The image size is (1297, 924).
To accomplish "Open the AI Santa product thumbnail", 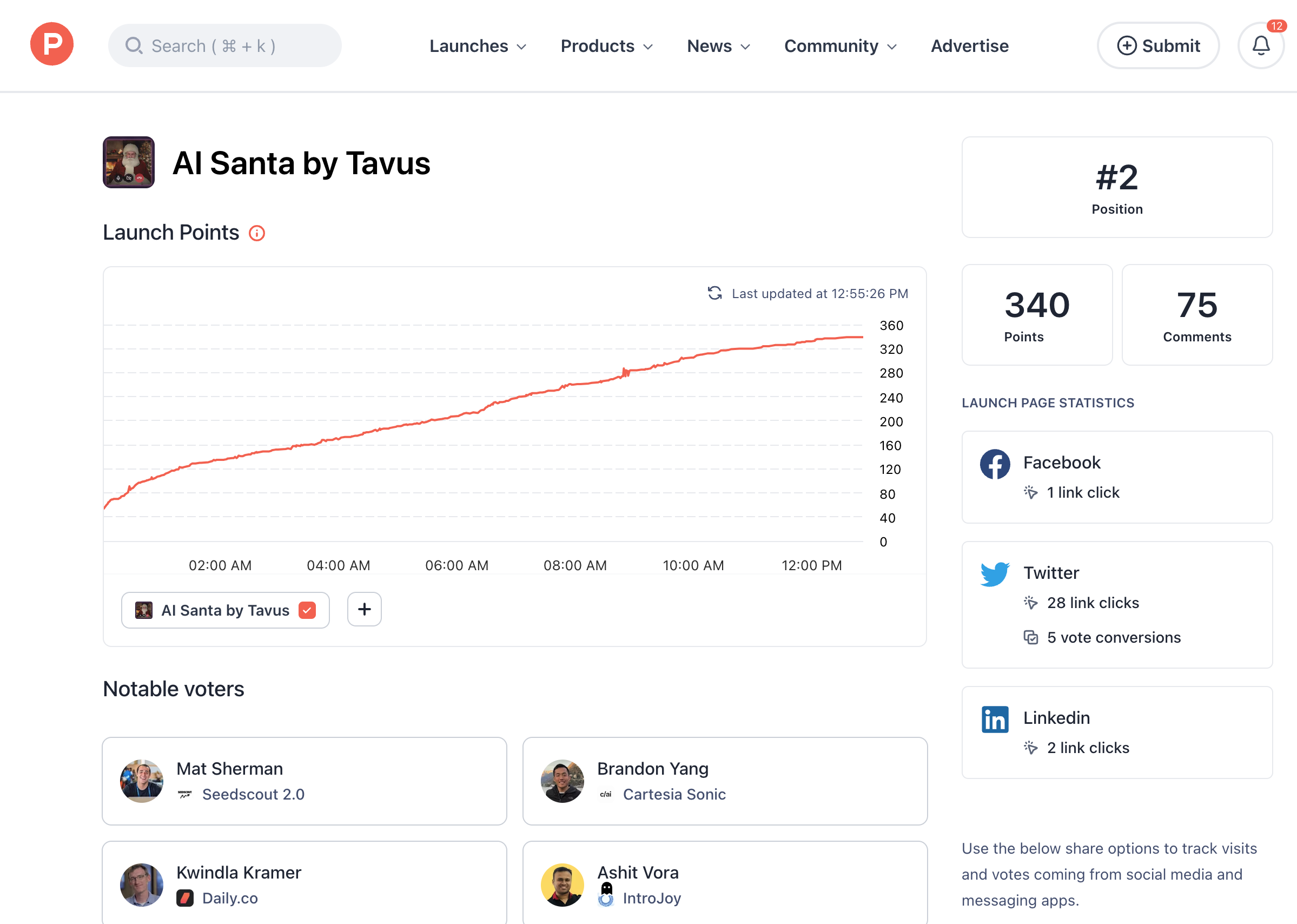I will (x=129, y=162).
